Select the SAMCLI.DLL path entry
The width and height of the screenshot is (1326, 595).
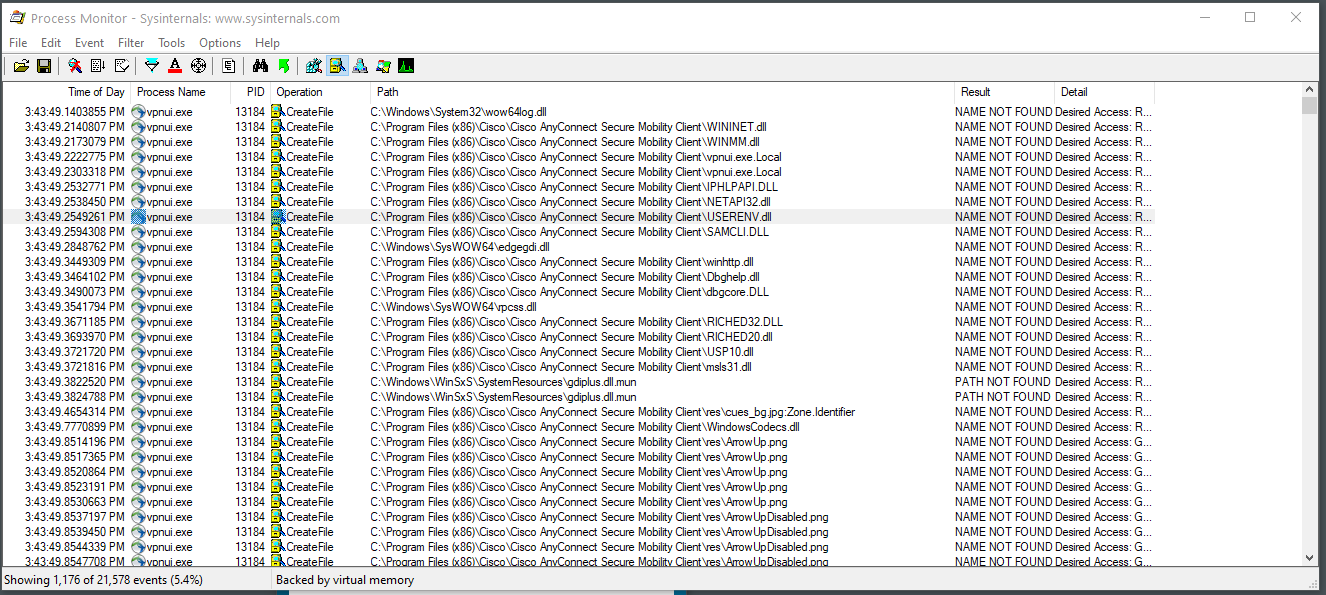tap(569, 232)
